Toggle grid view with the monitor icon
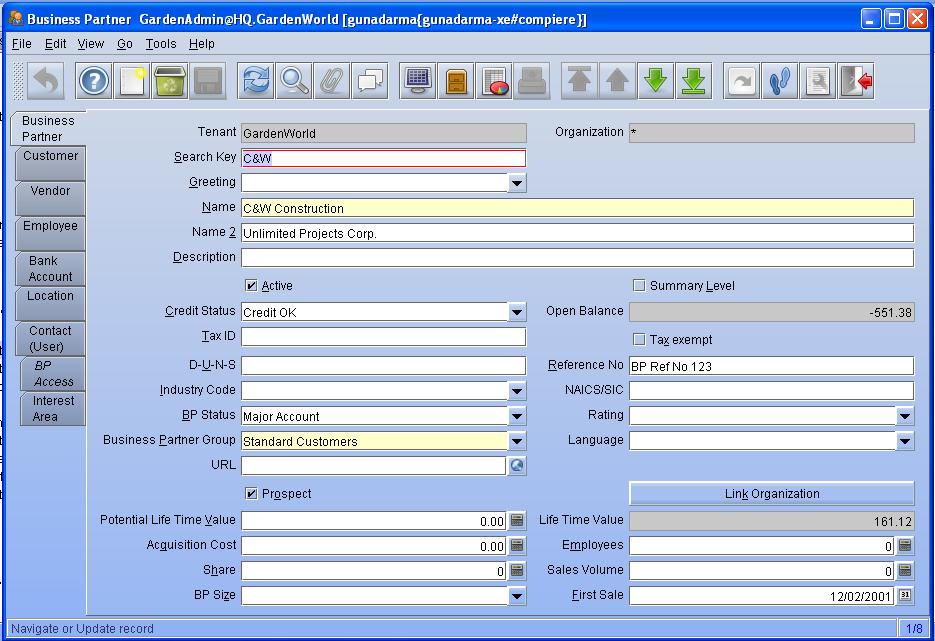This screenshot has width=935, height=641. pyautogui.click(x=417, y=80)
